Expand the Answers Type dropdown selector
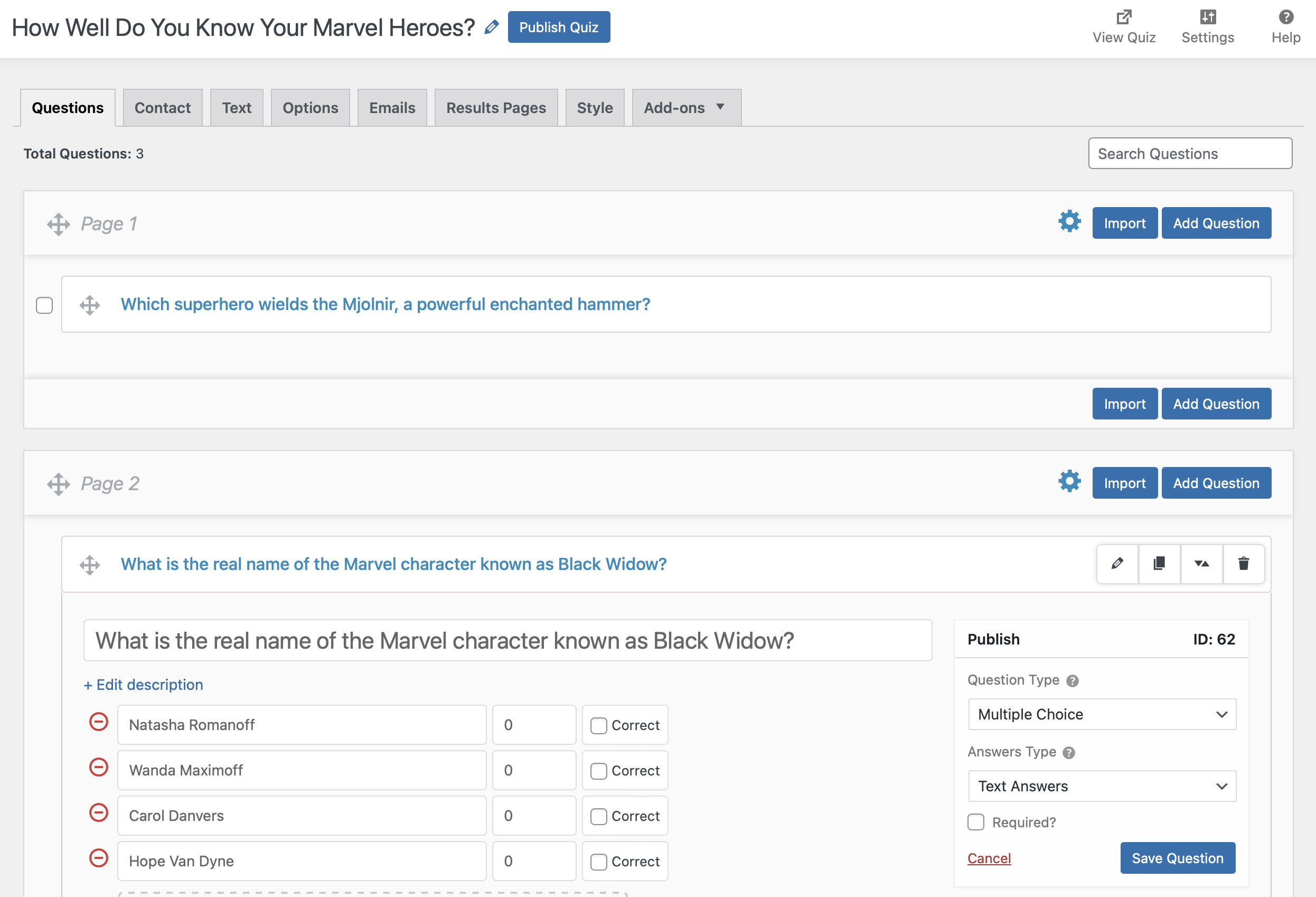The image size is (1316, 897). pyautogui.click(x=1100, y=785)
